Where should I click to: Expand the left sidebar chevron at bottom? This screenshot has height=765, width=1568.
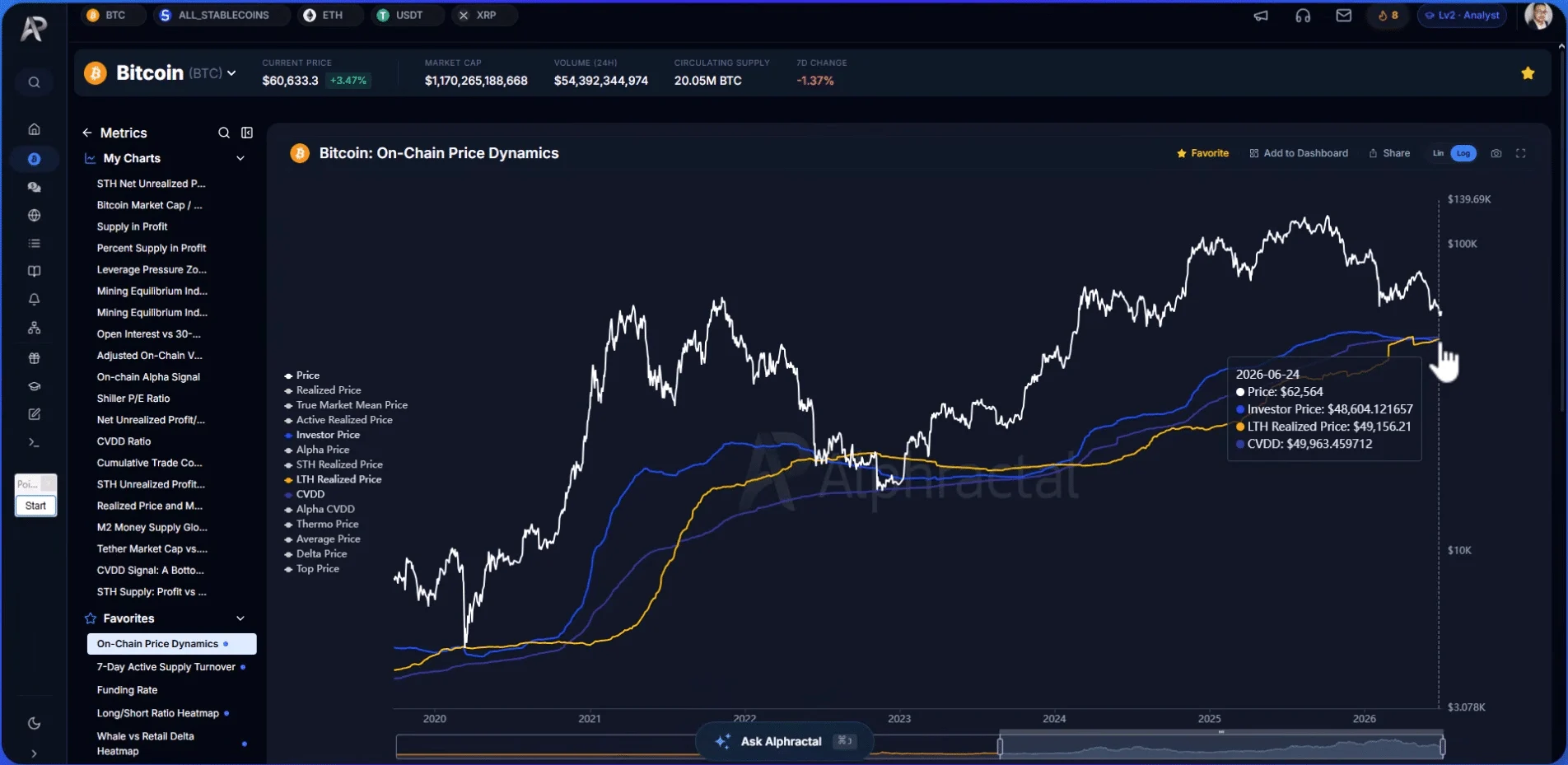point(34,753)
